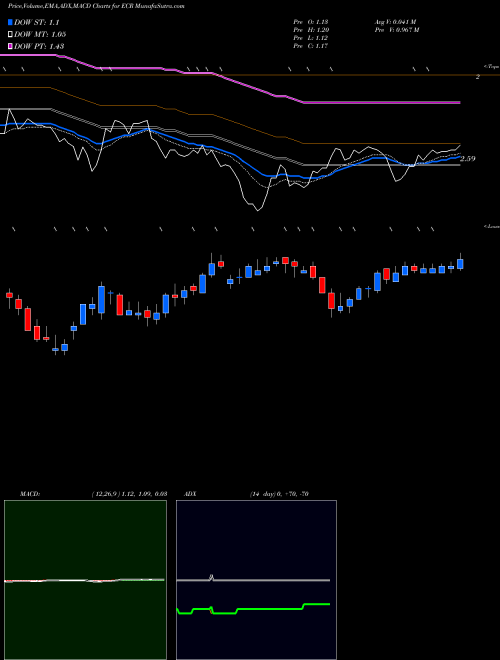Click the blue DOW ST legend swatch
The image size is (500, 660).
(x=10, y=22)
